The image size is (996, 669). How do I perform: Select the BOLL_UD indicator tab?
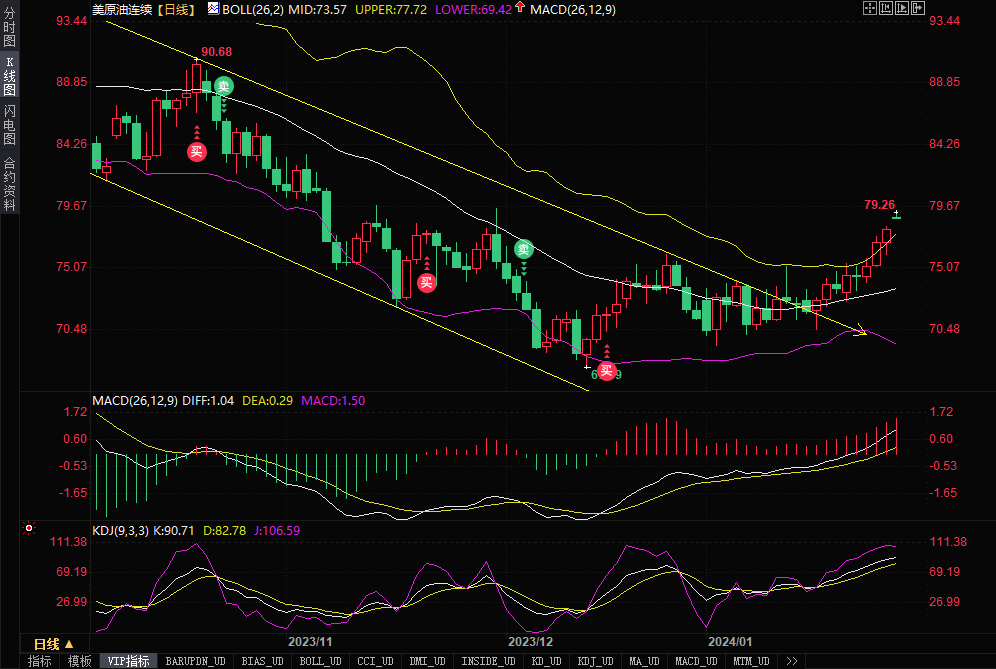[x=320, y=661]
